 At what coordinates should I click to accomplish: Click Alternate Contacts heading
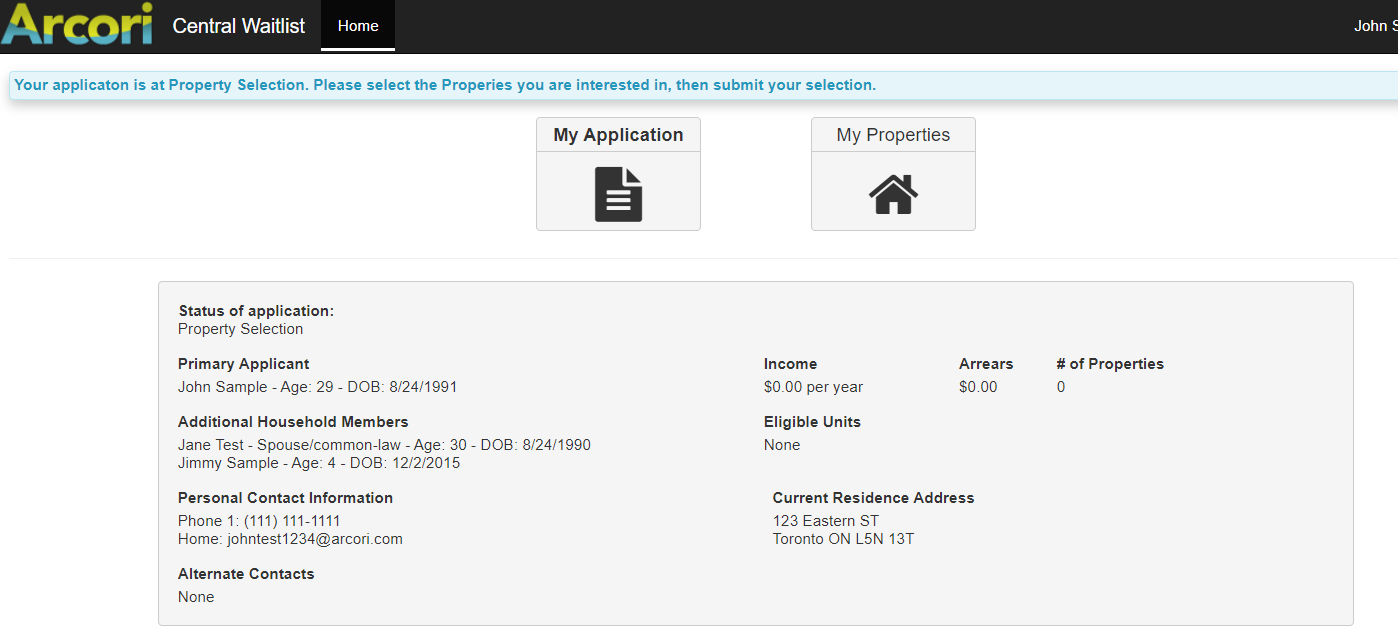[246, 574]
